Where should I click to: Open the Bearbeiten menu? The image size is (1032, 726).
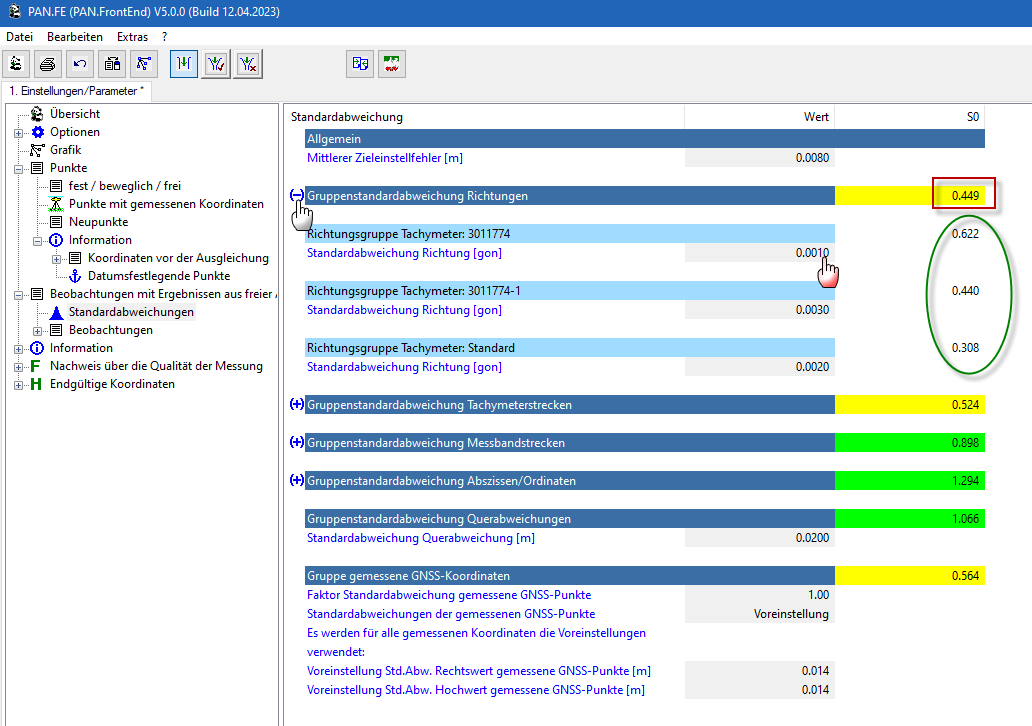pyautogui.click(x=75, y=36)
